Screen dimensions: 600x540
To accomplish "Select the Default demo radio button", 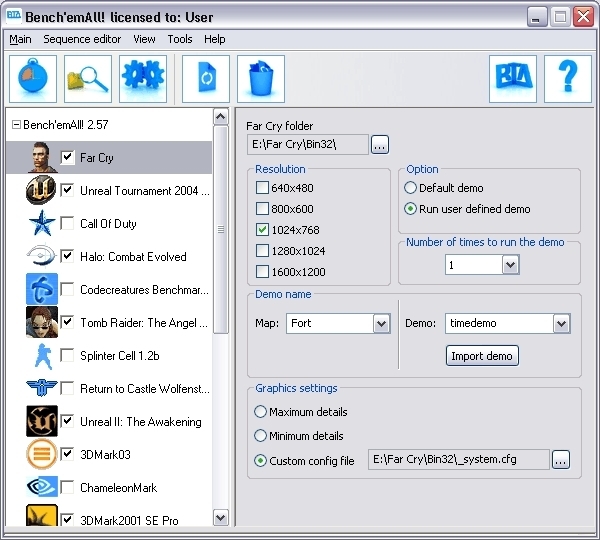I will point(410,188).
